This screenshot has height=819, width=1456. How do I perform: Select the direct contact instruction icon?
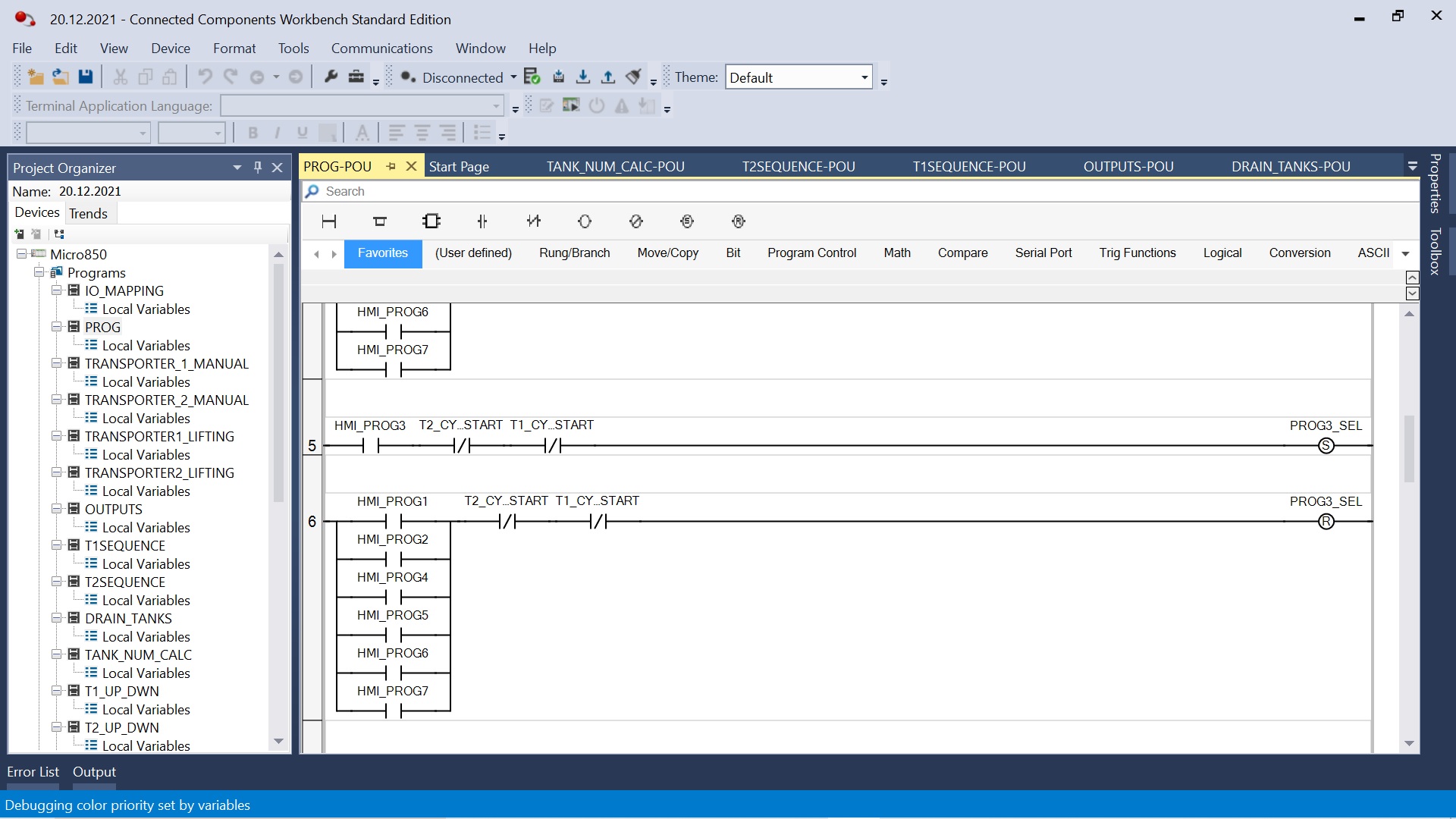click(482, 221)
